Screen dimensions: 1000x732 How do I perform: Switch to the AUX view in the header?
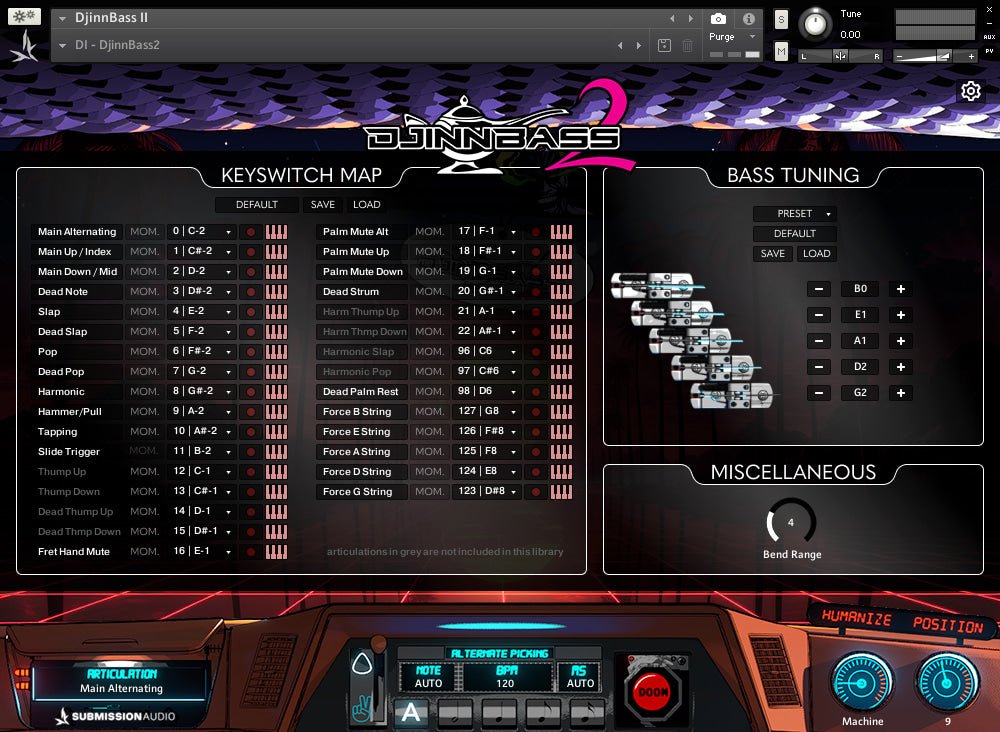tap(989, 37)
